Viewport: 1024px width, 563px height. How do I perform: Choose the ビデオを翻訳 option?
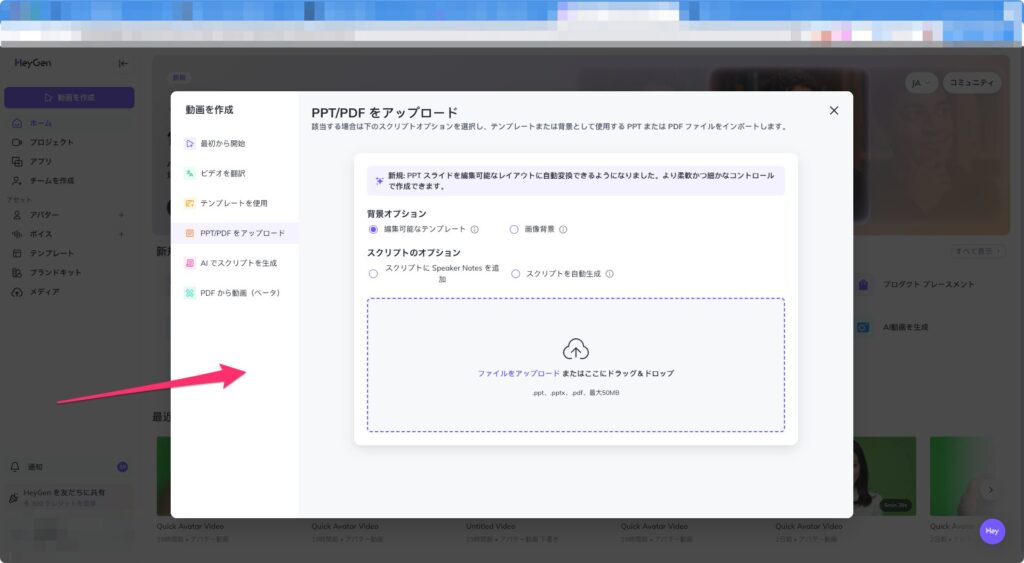235,173
